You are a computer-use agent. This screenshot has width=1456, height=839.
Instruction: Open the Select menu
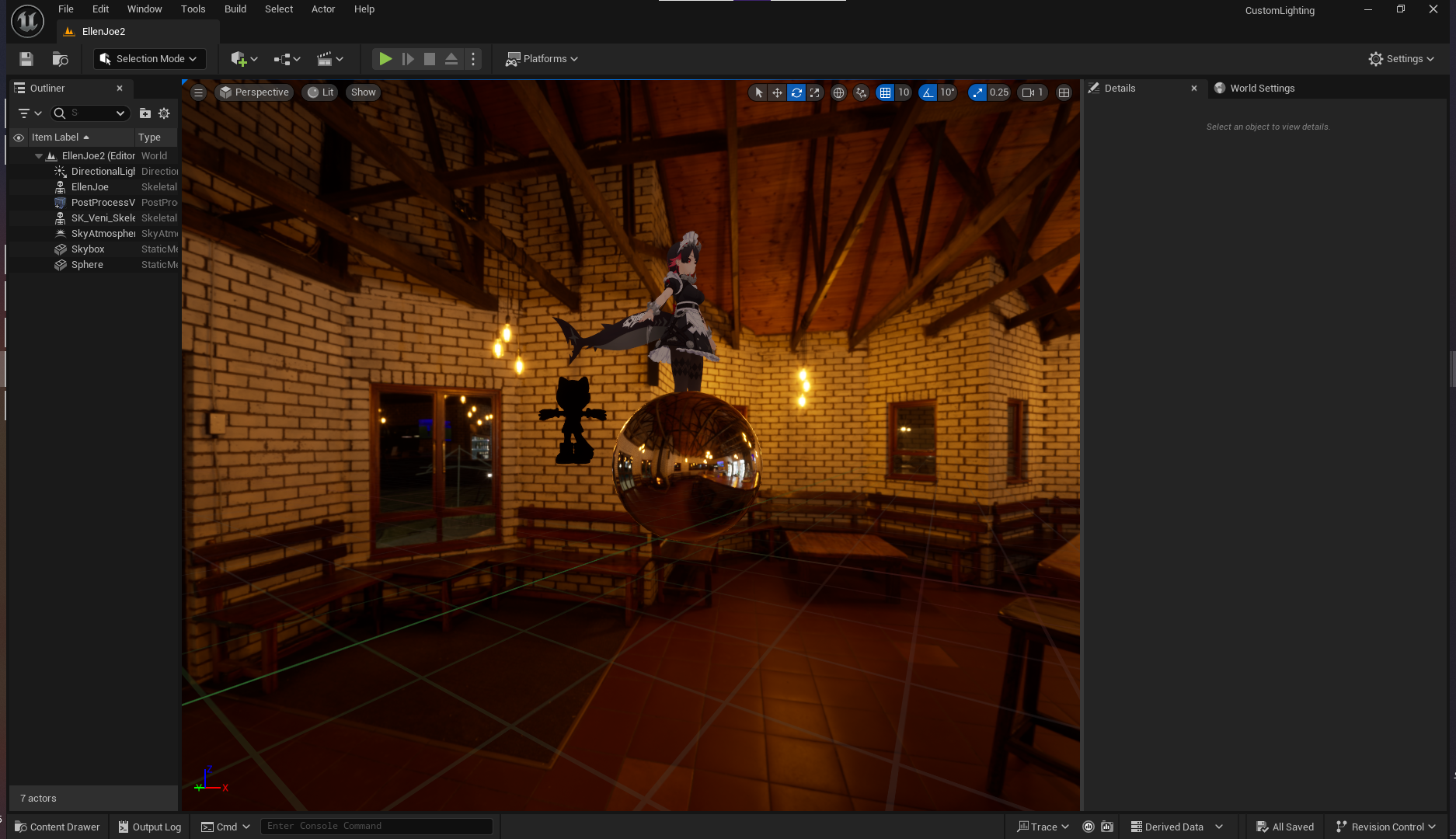[x=279, y=9]
